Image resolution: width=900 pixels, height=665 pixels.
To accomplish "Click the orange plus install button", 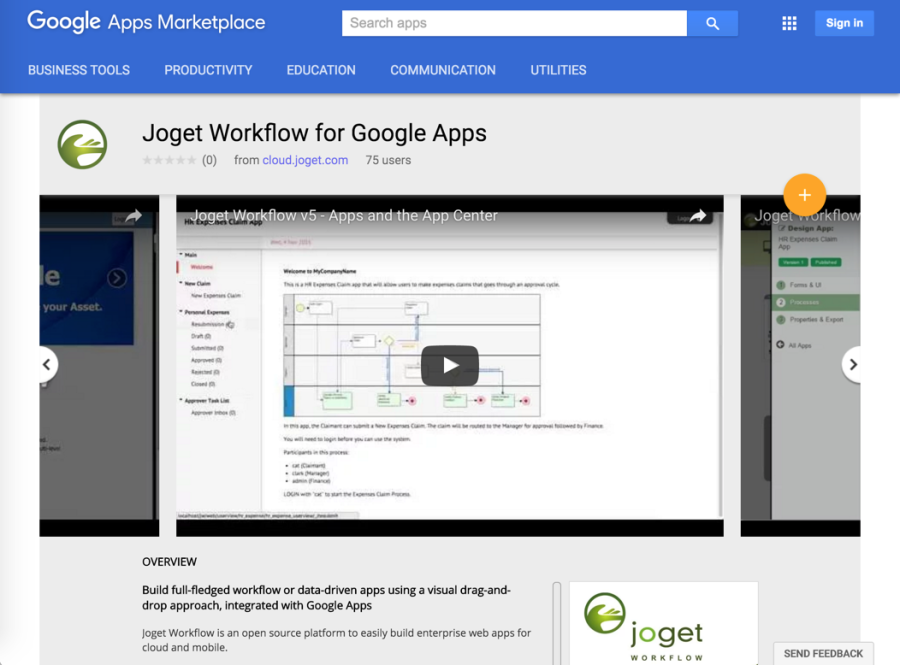I will [804, 195].
